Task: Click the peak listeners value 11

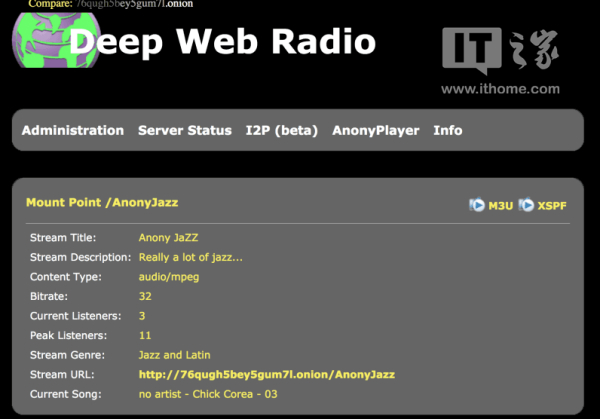Action: point(145,335)
